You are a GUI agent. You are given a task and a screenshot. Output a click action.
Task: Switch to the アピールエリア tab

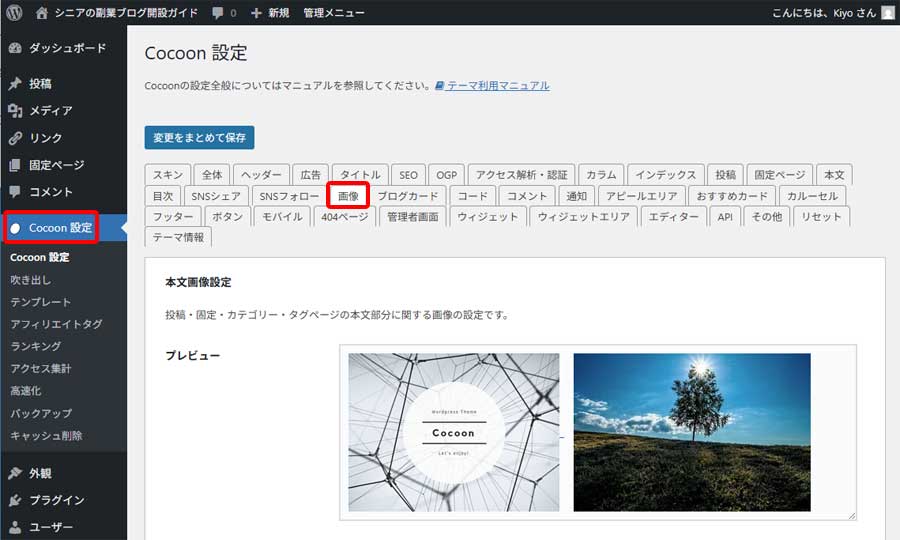pyautogui.click(x=642, y=196)
